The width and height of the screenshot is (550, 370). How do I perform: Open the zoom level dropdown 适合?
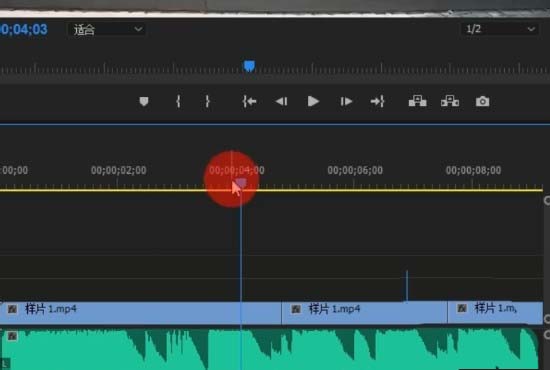pyautogui.click(x=107, y=29)
